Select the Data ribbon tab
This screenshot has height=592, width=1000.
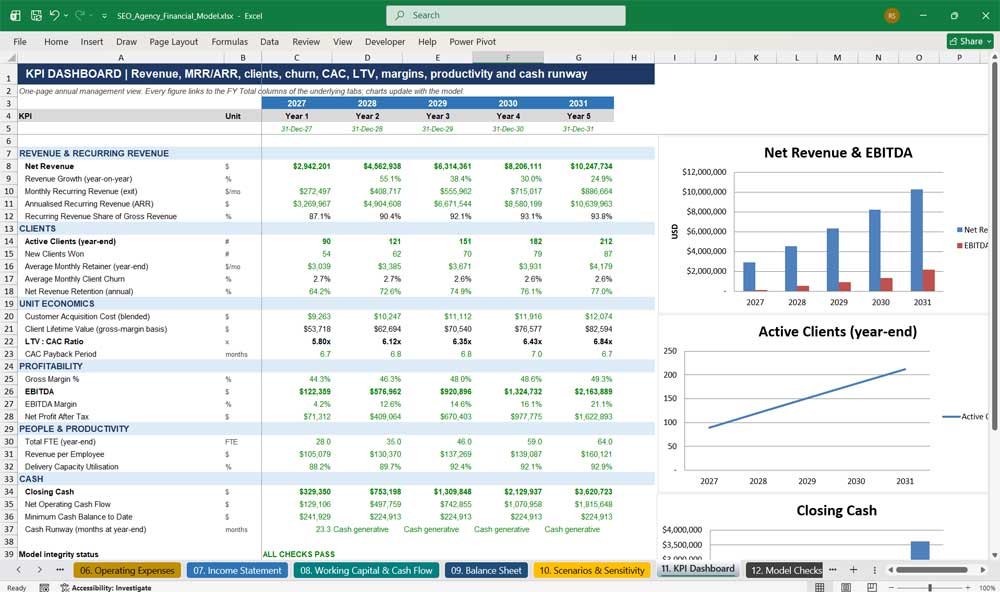[x=269, y=41]
